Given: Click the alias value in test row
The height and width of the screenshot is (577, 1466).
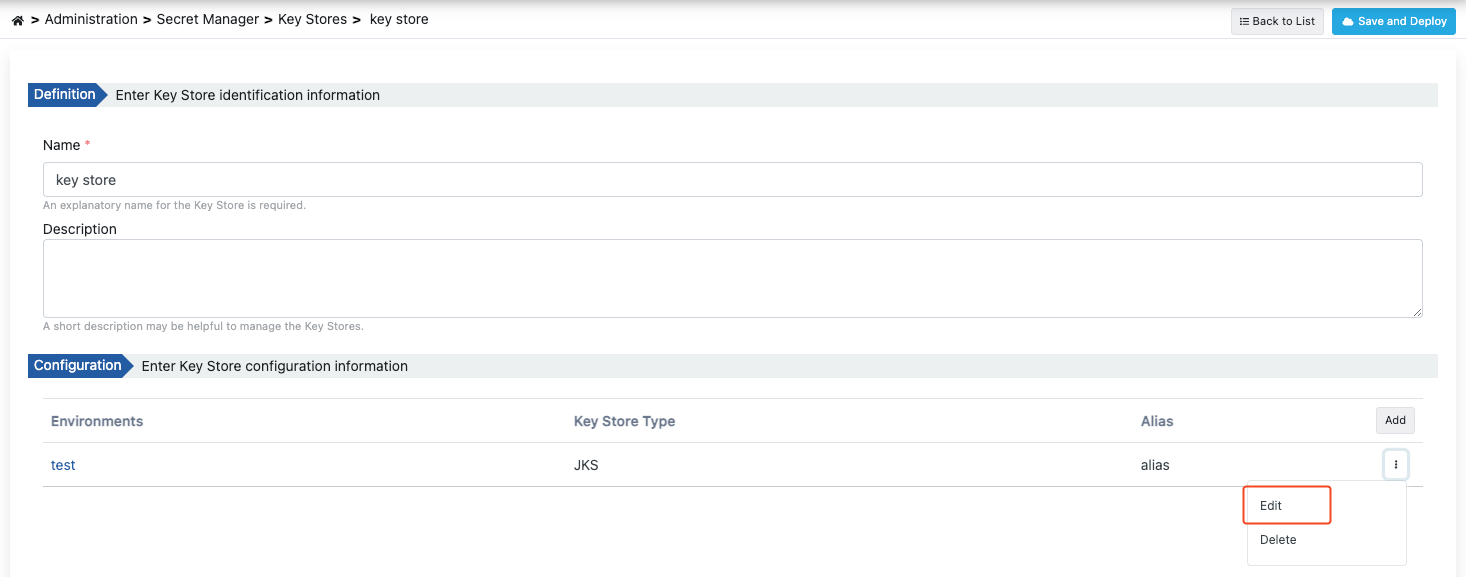Looking at the screenshot, I should 1155,465.
